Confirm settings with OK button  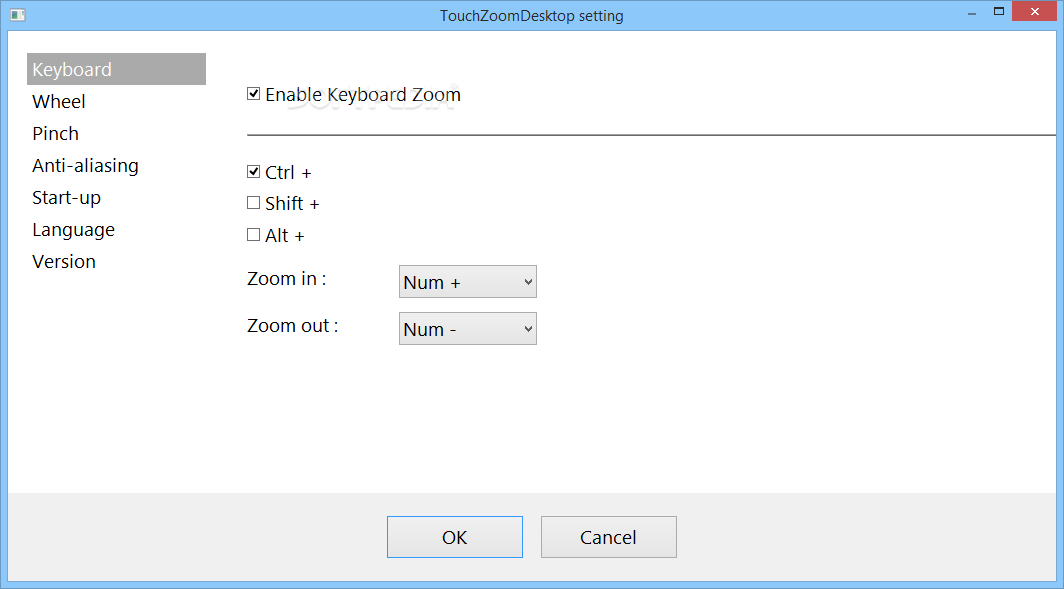[x=455, y=537]
